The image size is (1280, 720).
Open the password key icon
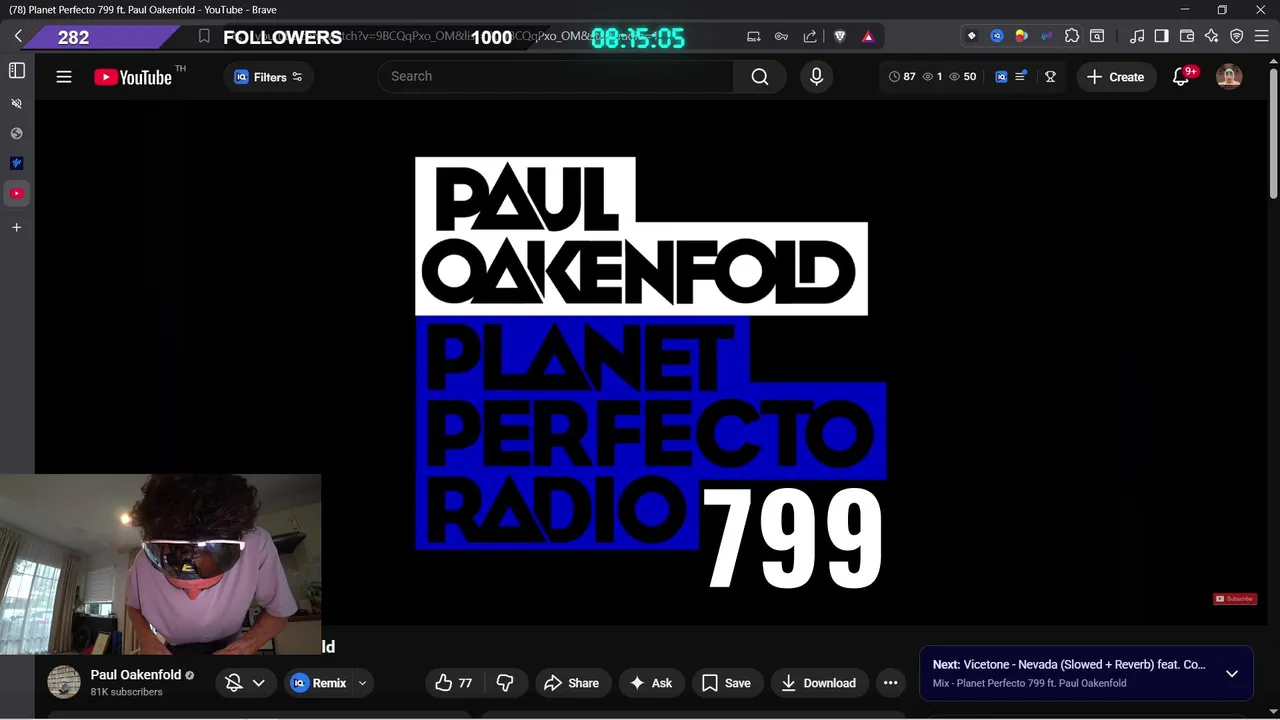click(781, 36)
